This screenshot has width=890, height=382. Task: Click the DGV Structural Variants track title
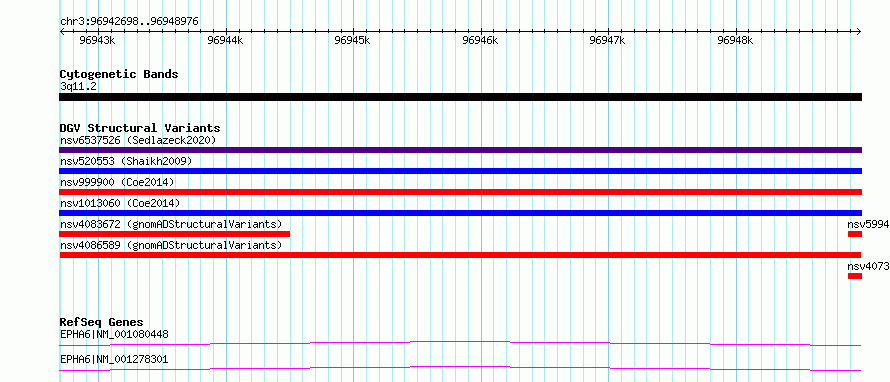tap(140, 128)
